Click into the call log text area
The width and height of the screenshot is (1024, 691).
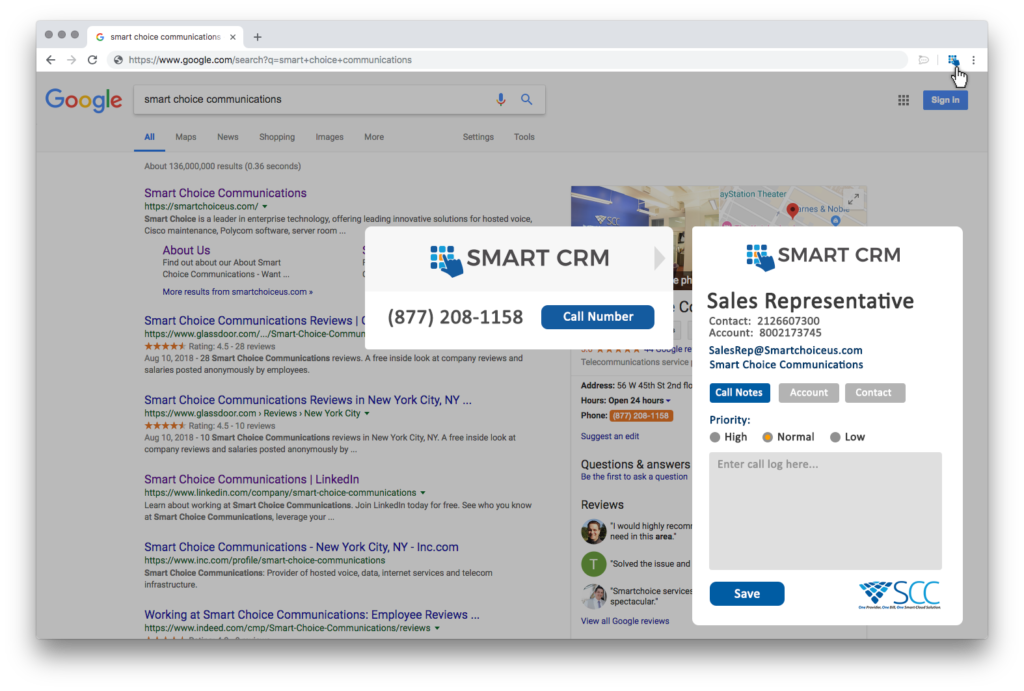coord(825,511)
